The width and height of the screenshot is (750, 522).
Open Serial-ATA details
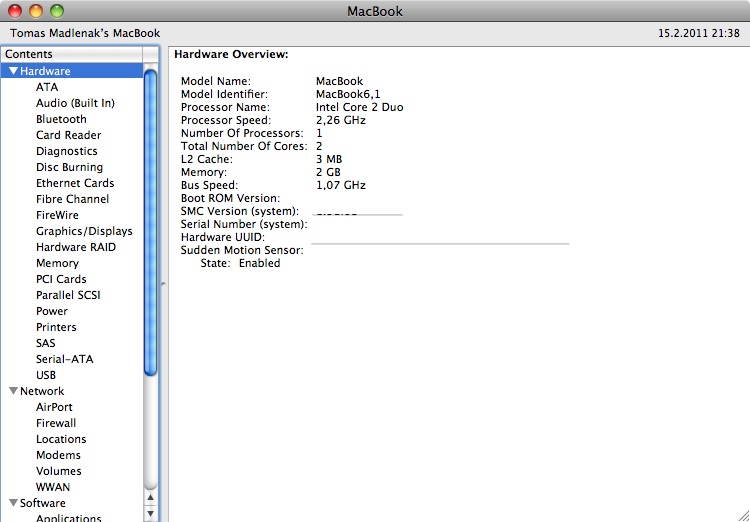[x=64, y=359]
